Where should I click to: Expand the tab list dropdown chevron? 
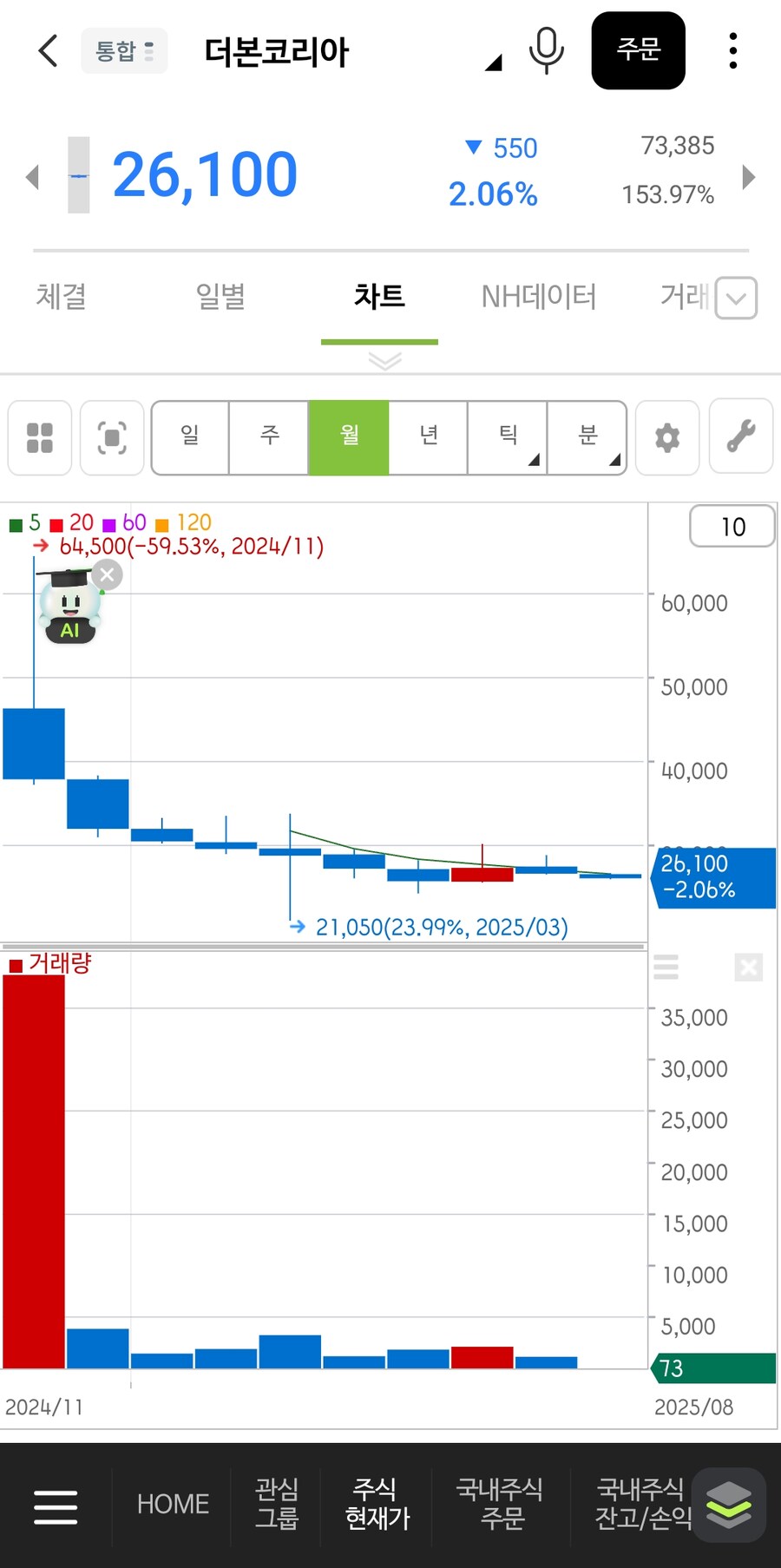736,299
